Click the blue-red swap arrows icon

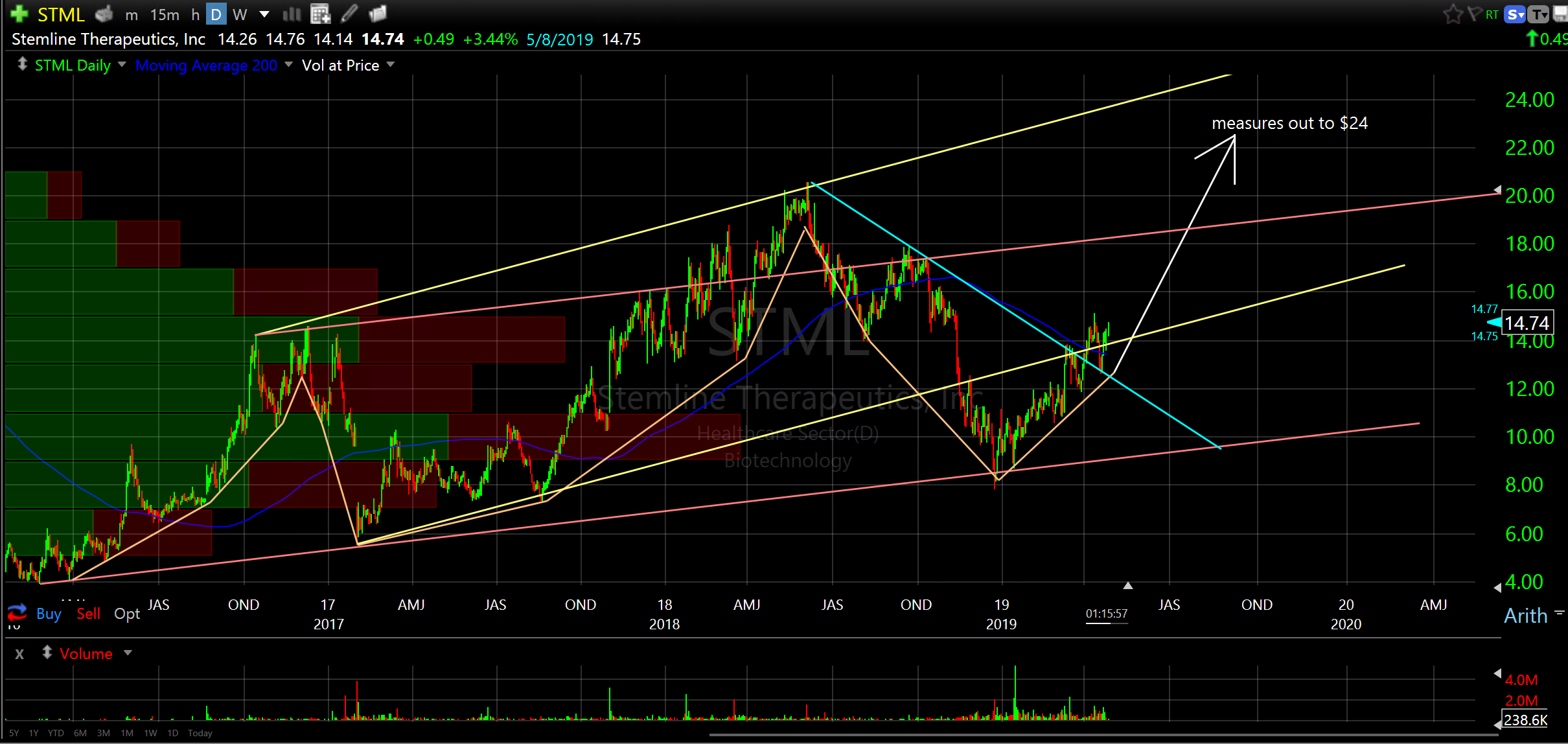17,612
